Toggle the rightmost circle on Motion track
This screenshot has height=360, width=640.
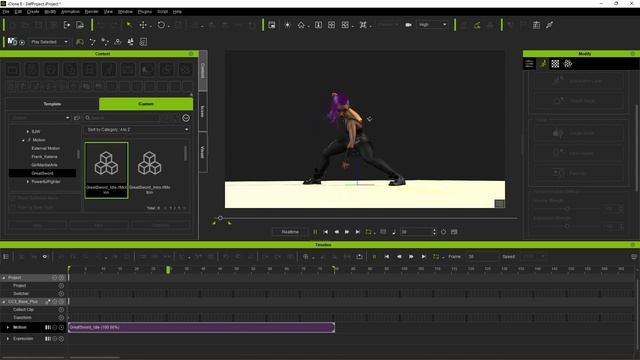(x=61, y=327)
